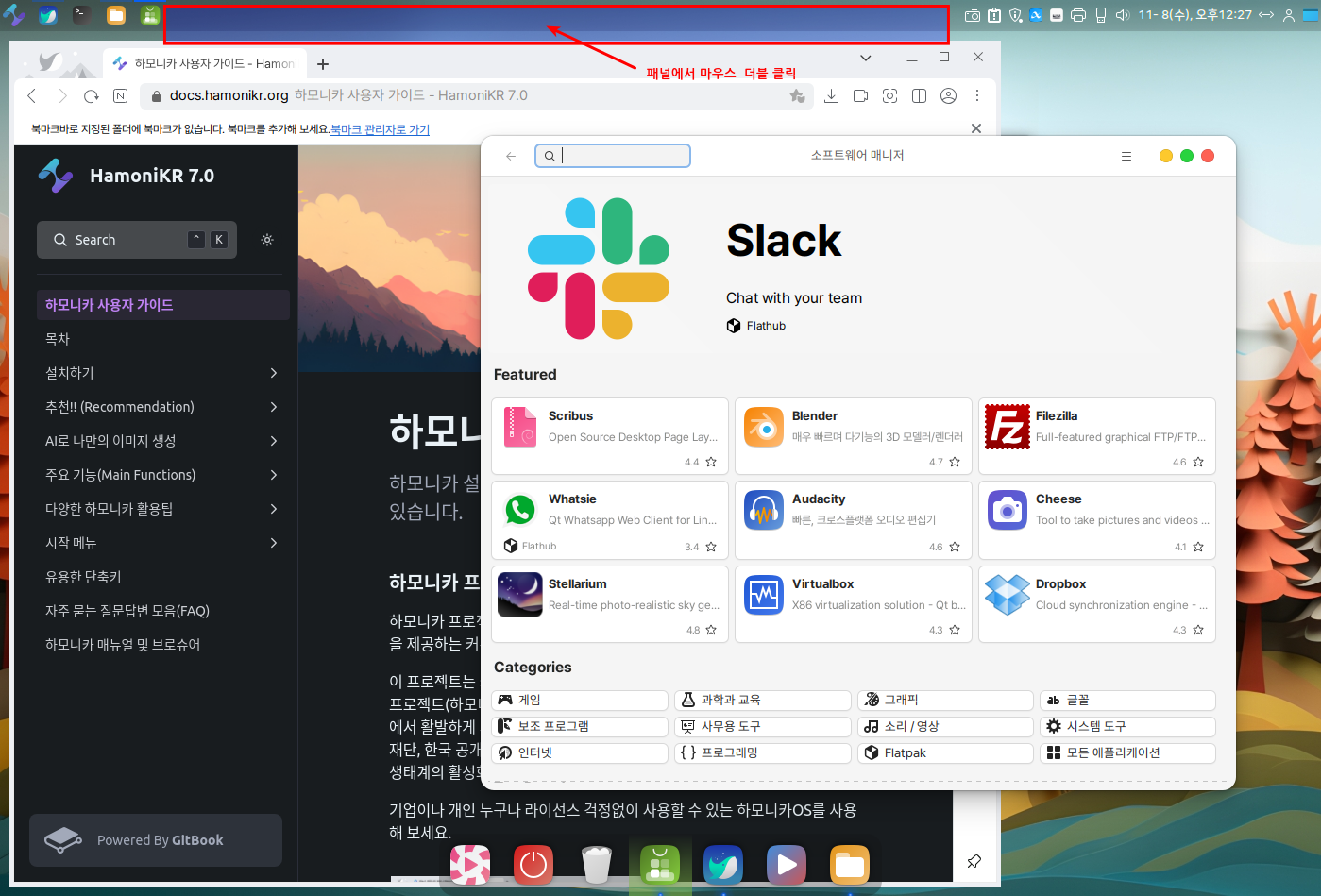Browse the 게임 category

click(x=580, y=700)
